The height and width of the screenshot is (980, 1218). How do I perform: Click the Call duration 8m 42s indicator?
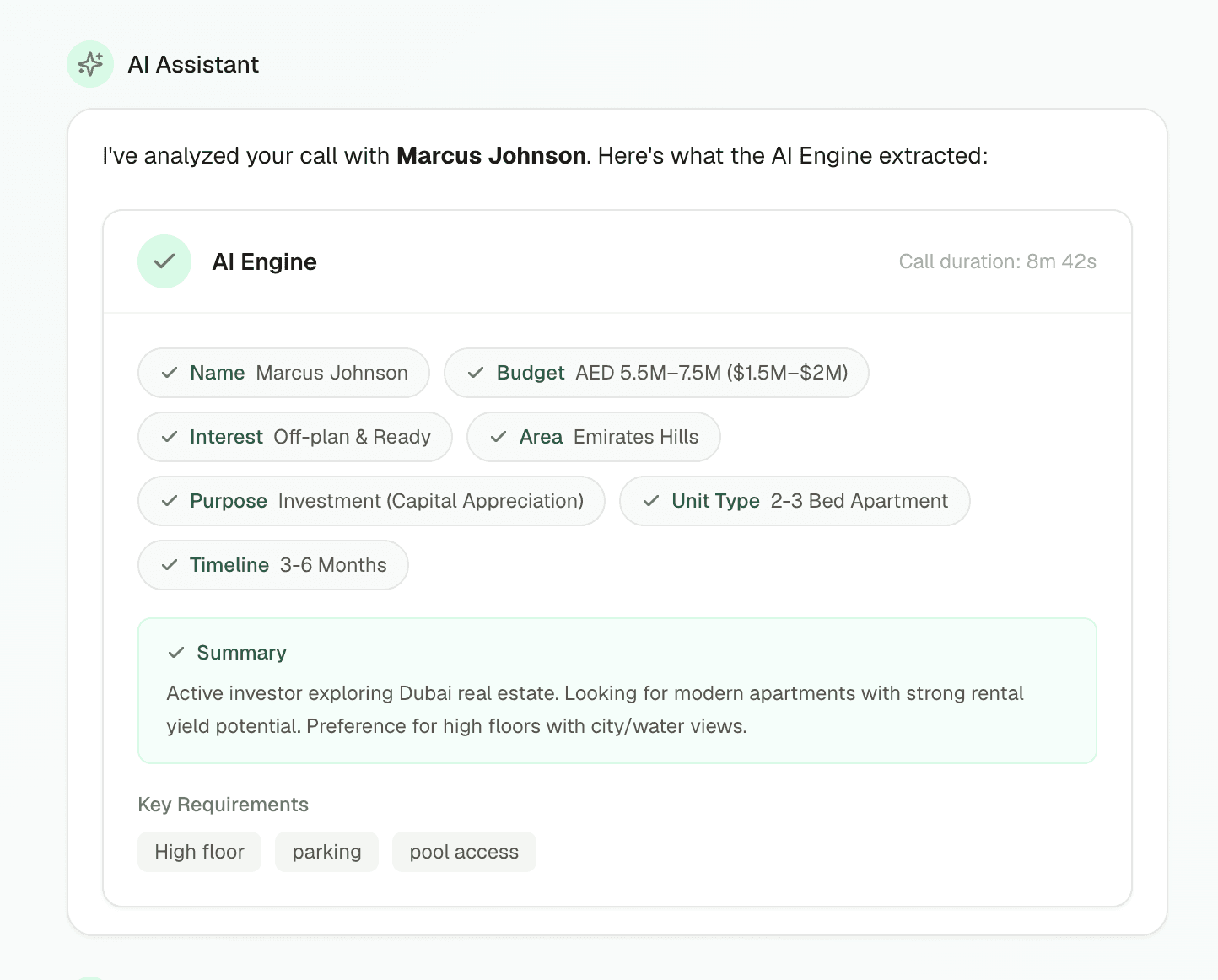coord(997,261)
